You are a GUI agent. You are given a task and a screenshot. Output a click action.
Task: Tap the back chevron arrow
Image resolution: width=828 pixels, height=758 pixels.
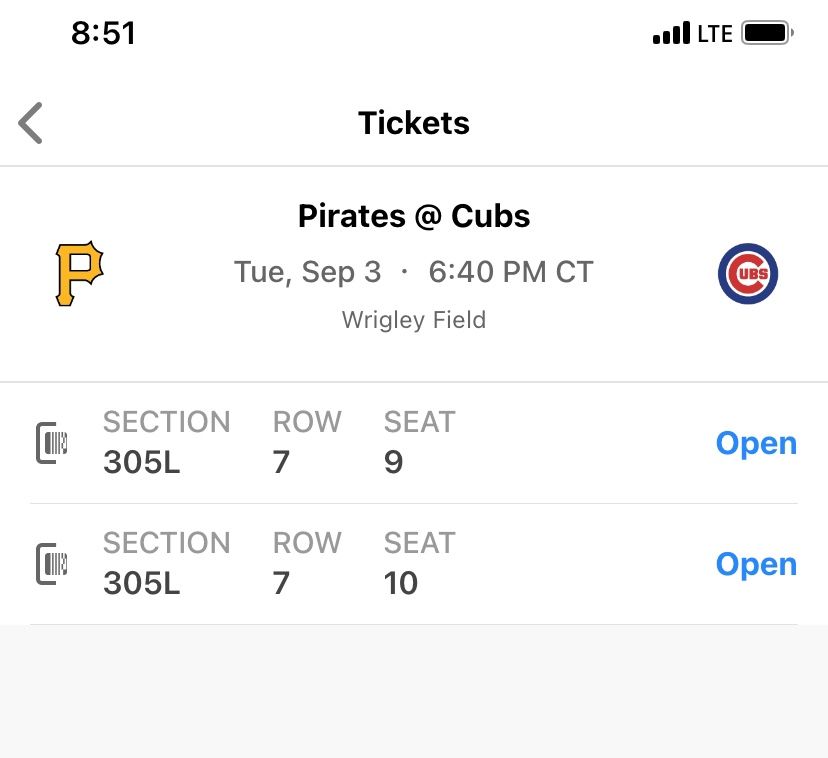(x=31, y=123)
